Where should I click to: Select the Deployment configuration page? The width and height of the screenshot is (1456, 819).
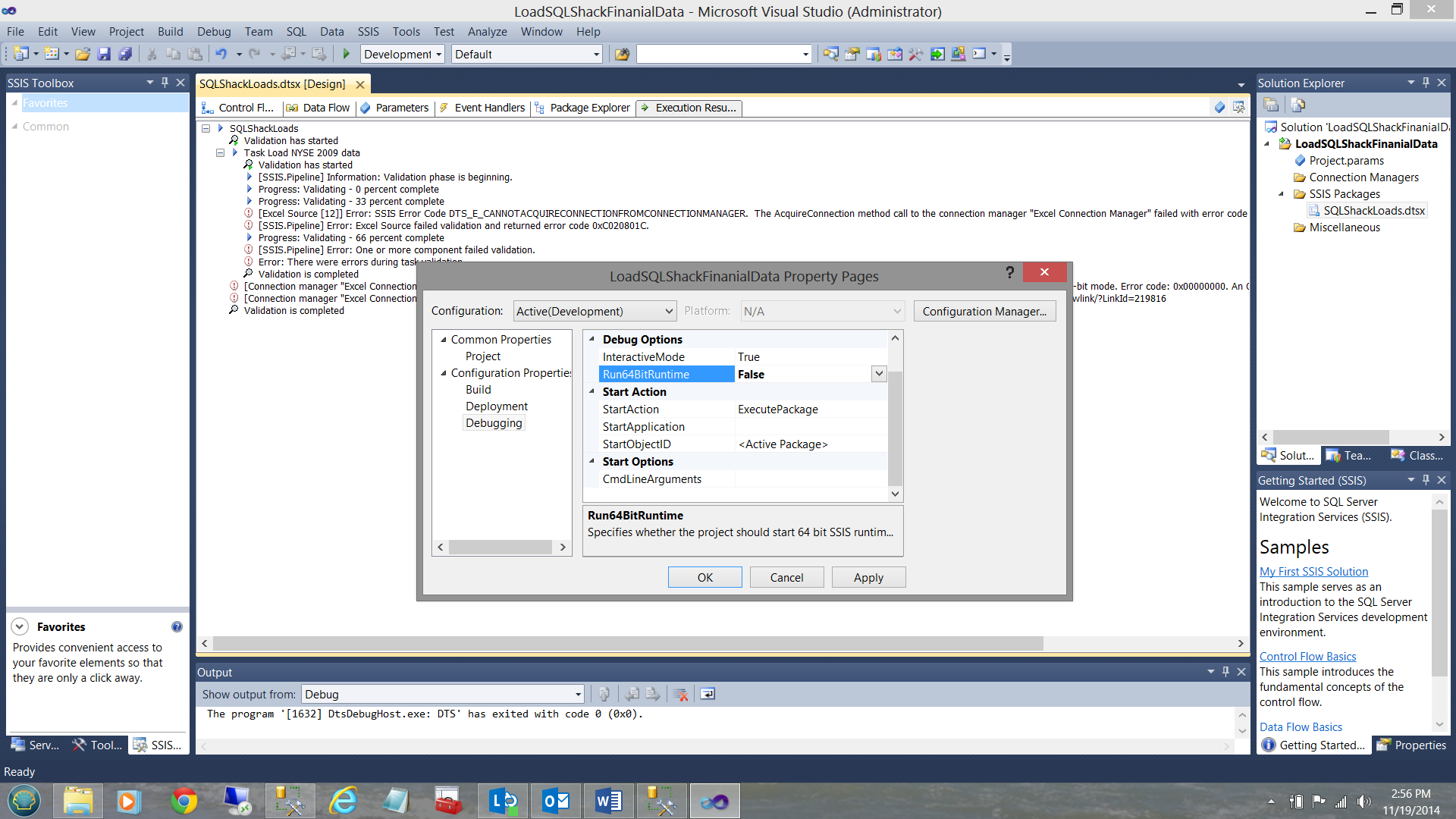[497, 406]
